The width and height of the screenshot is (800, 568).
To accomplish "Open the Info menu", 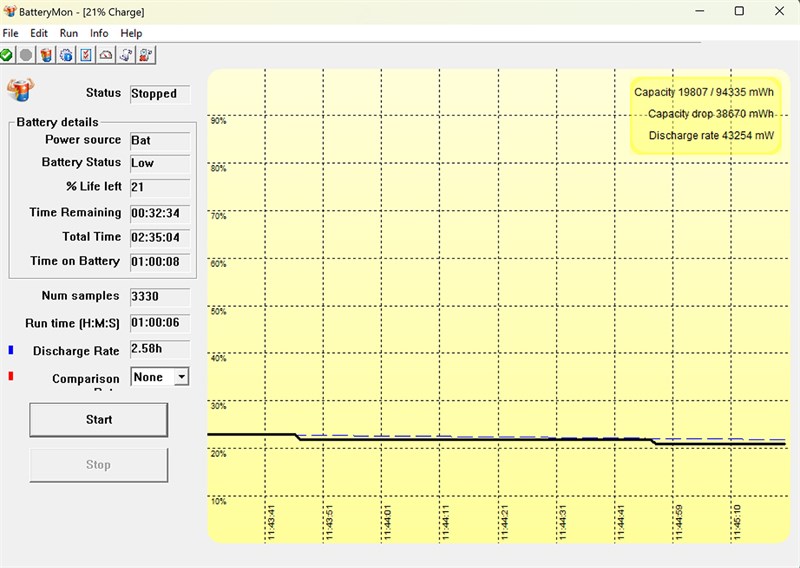I will [99, 33].
